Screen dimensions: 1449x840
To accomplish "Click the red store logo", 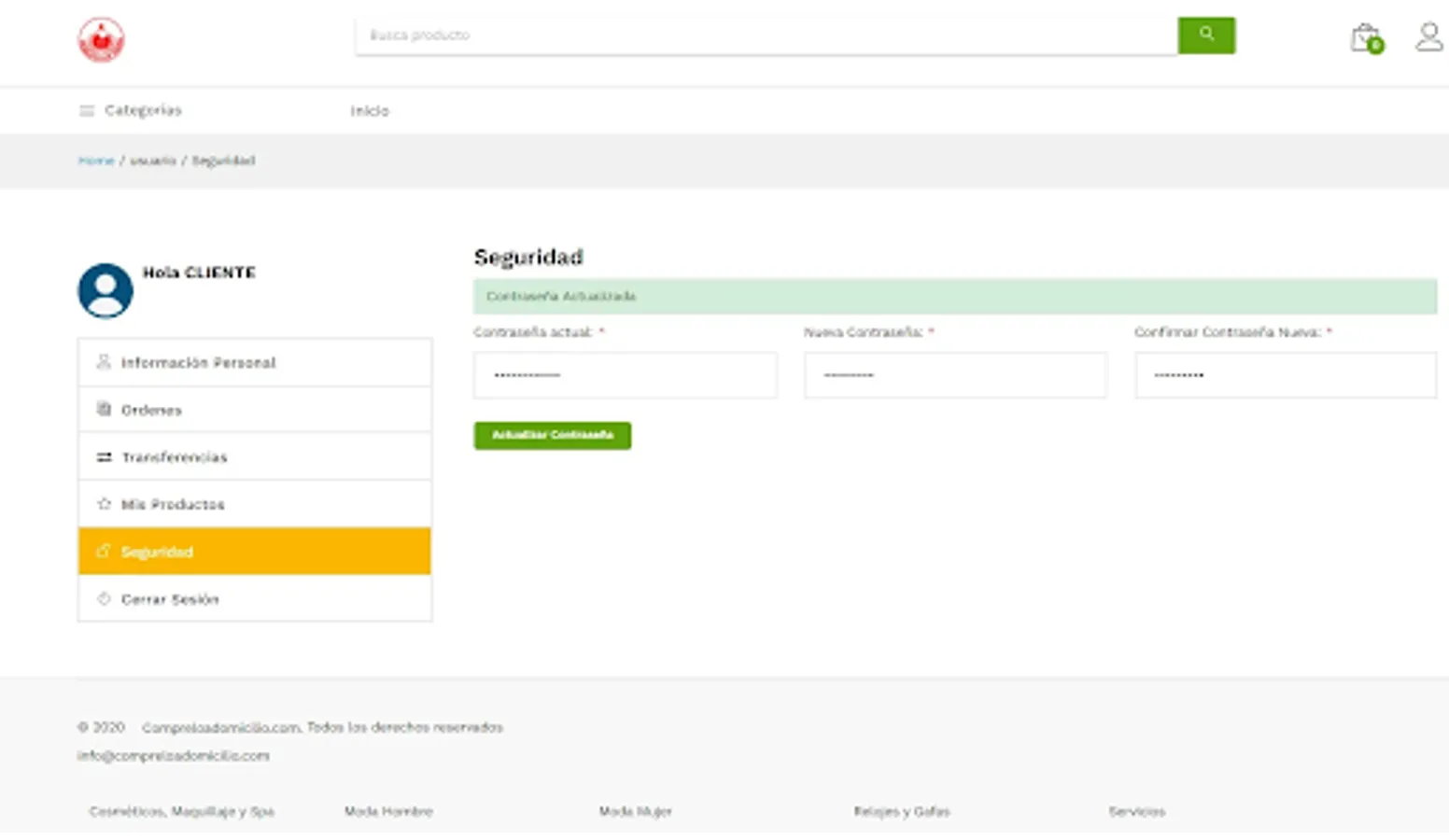I will tap(103, 39).
